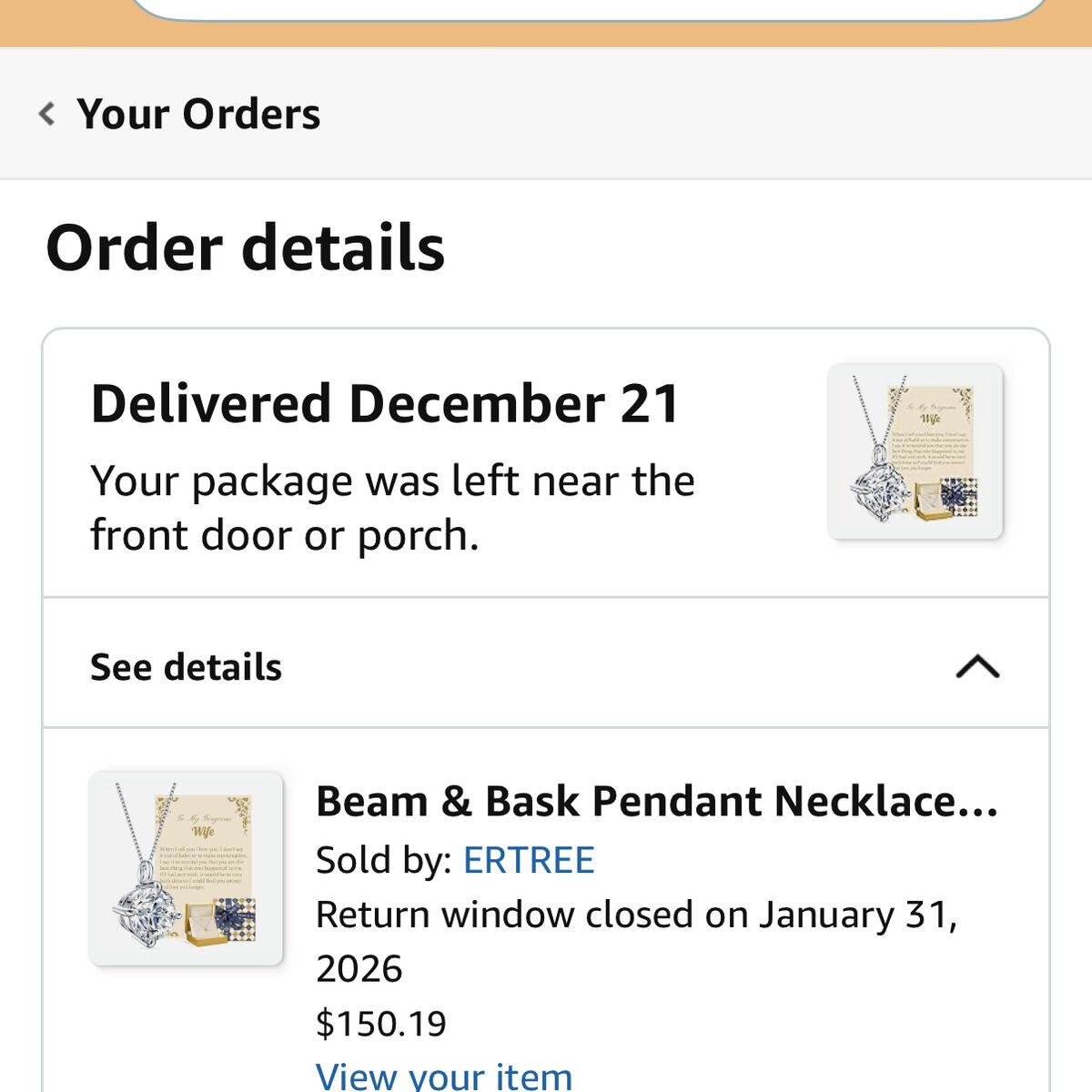The width and height of the screenshot is (1092, 1092).
Task: Tap the package left near front door message
Action: tap(392, 507)
